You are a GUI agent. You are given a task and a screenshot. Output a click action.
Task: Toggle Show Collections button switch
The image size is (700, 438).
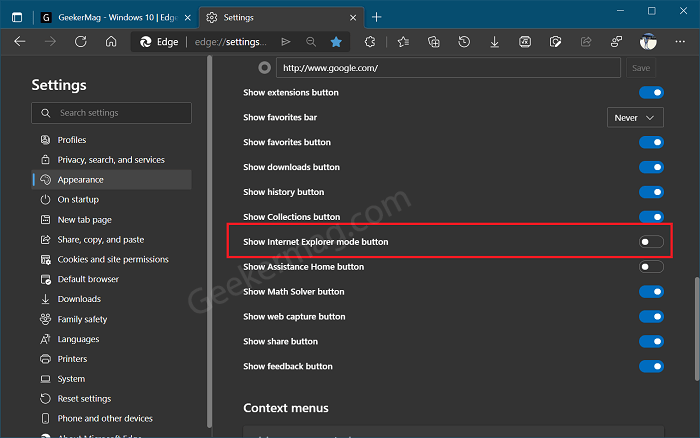click(x=651, y=217)
